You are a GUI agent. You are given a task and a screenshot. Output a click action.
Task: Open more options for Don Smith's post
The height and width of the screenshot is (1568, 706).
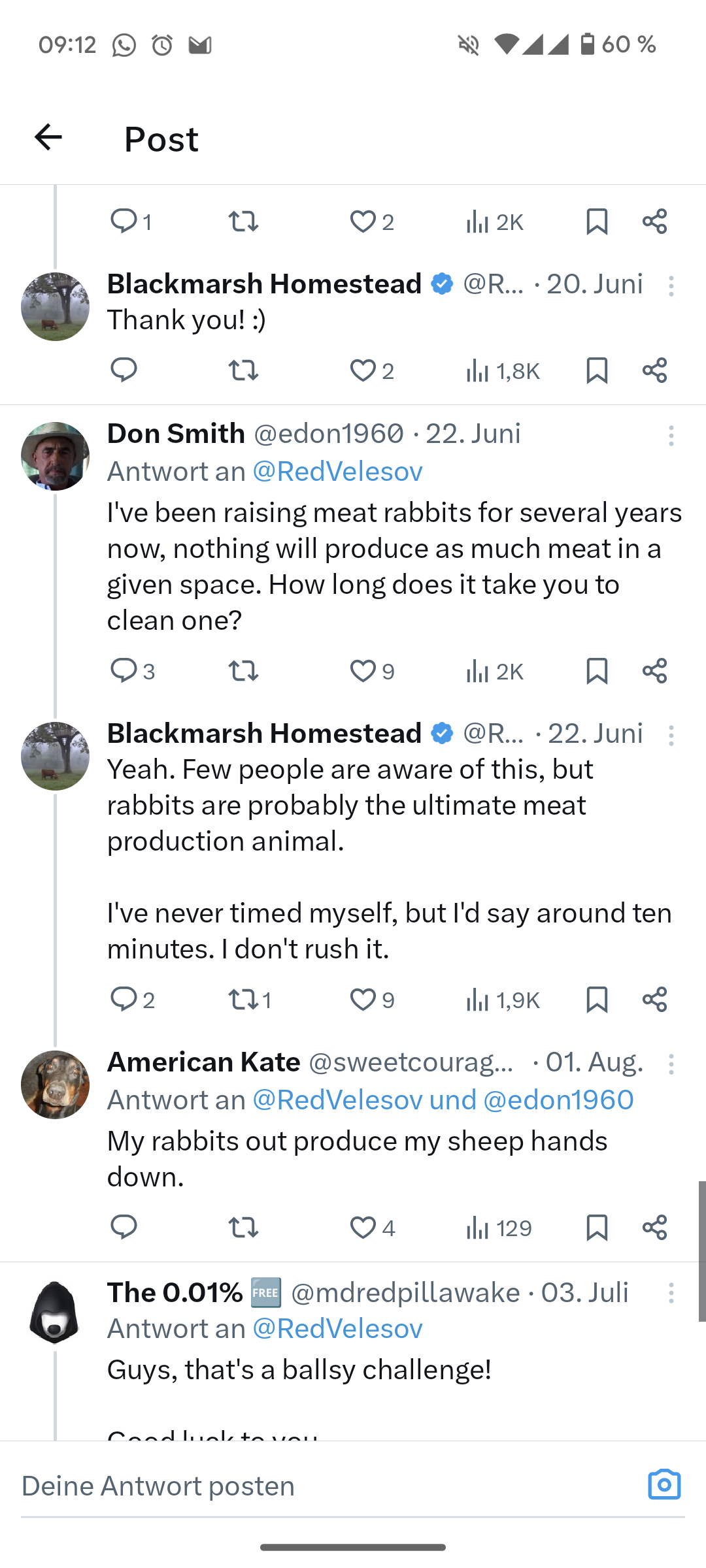(x=671, y=435)
